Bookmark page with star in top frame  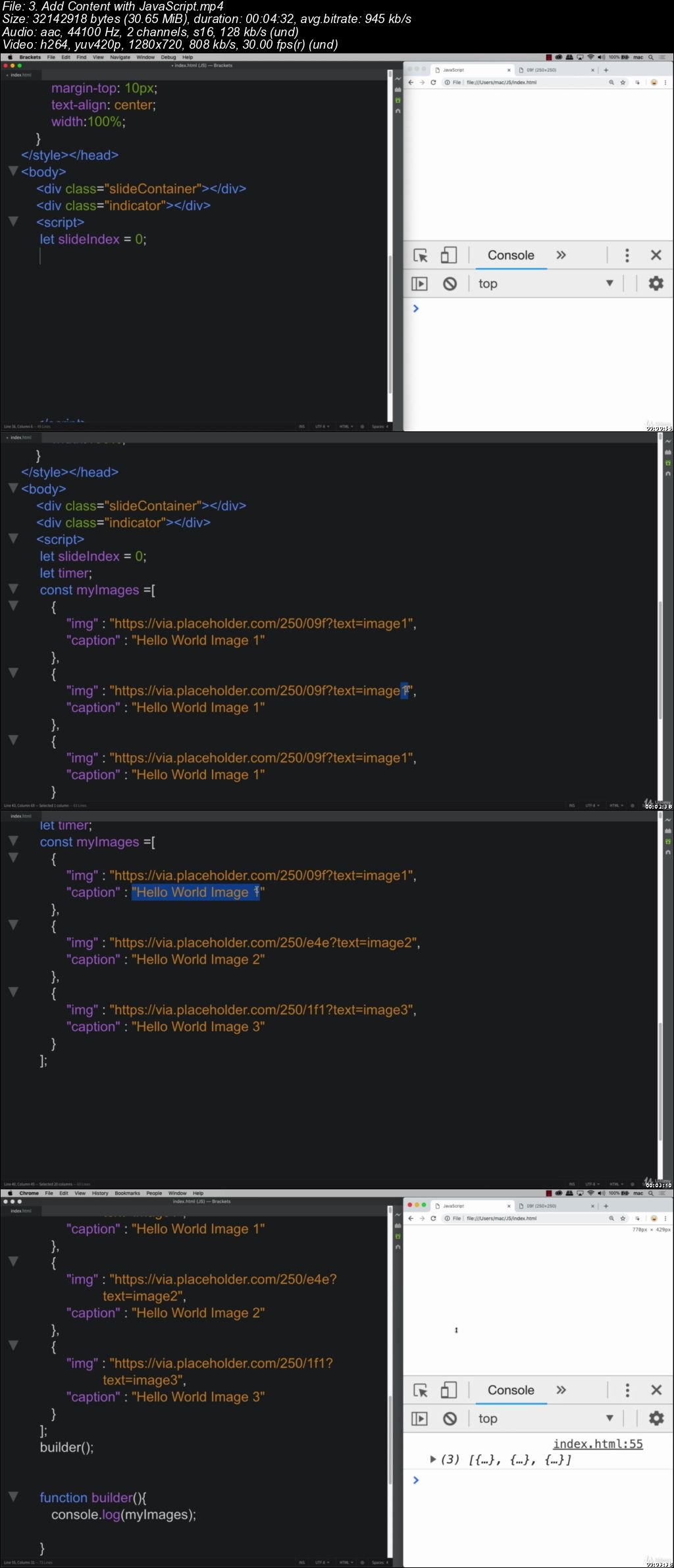point(623,82)
